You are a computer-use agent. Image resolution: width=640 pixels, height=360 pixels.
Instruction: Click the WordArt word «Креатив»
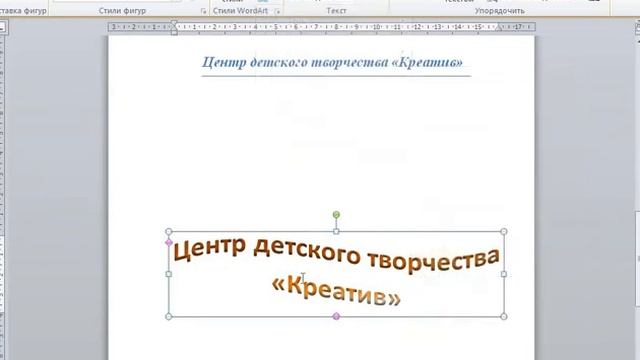point(336,291)
